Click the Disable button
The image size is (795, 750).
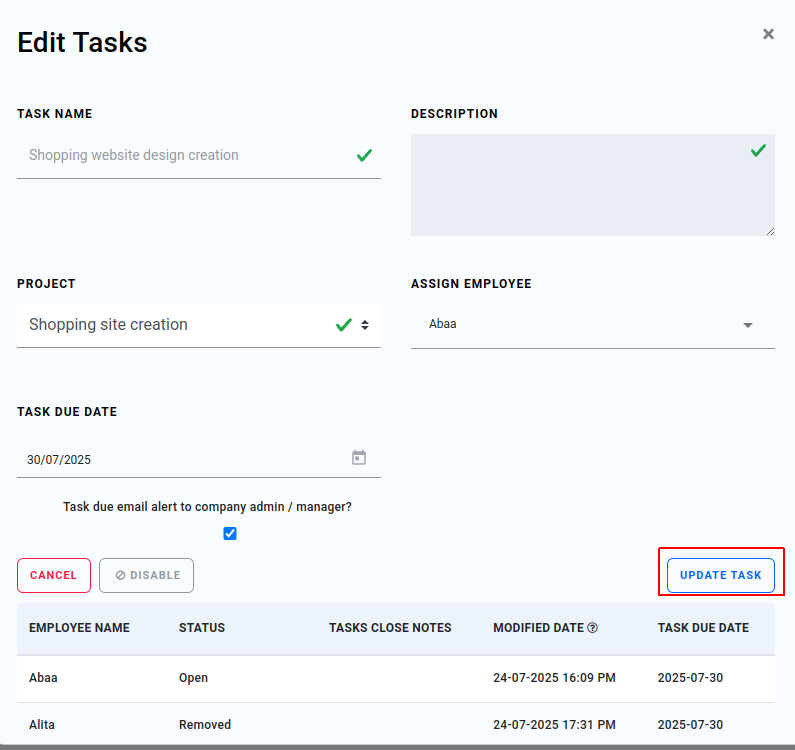[x=147, y=576]
